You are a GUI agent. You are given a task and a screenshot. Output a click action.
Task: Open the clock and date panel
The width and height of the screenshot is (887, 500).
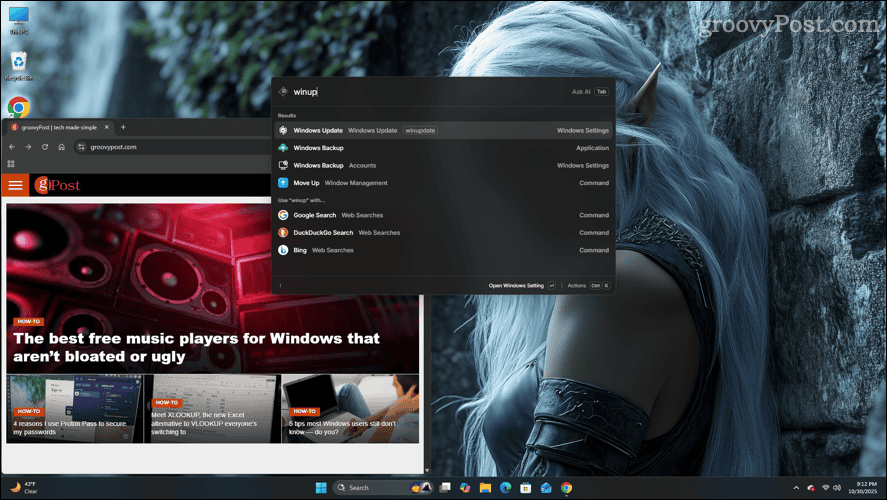tap(863, 488)
